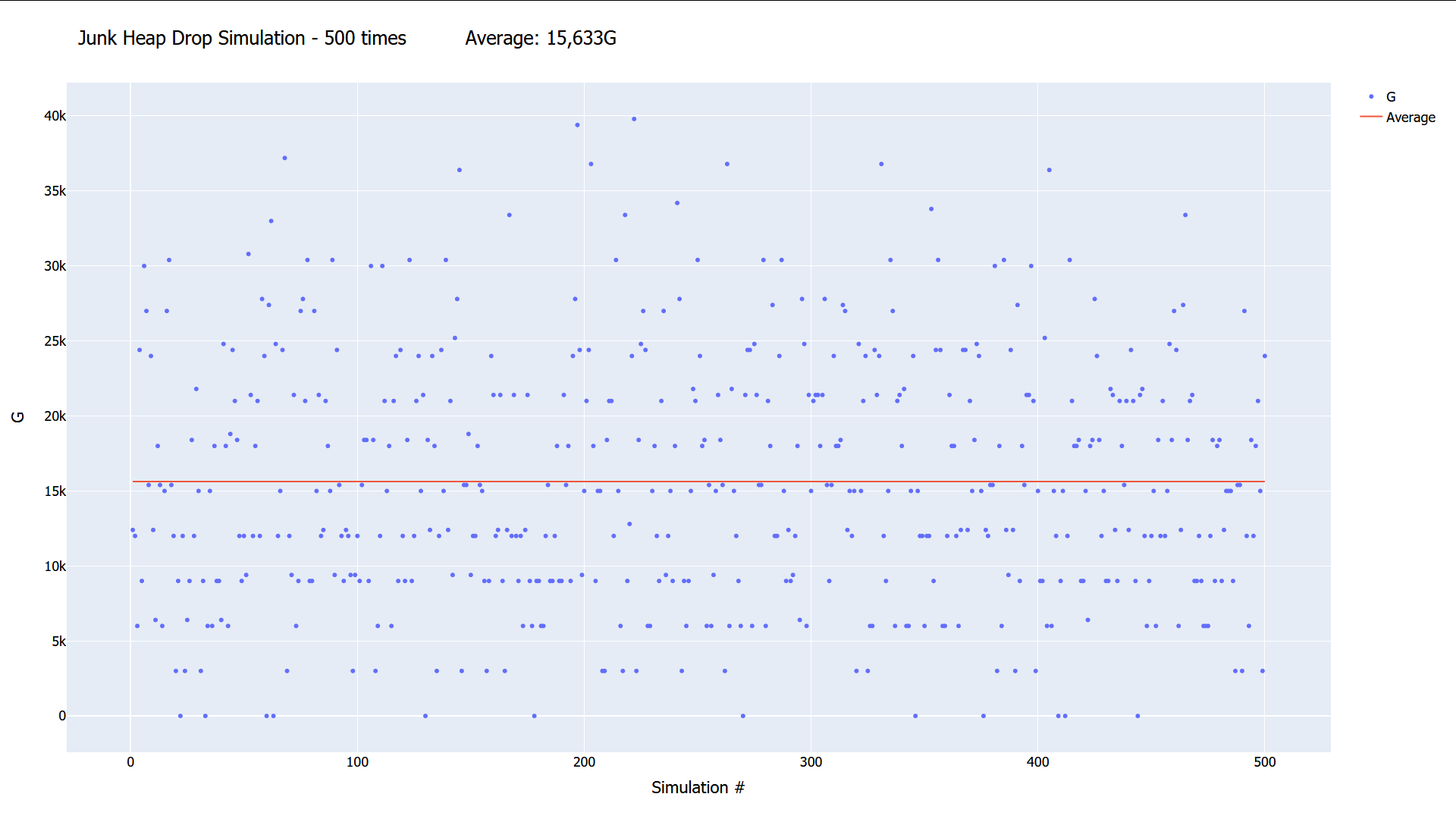This screenshot has height=819, width=1456.
Task: Click the 15k y-axis tick label
Action: (55, 491)
